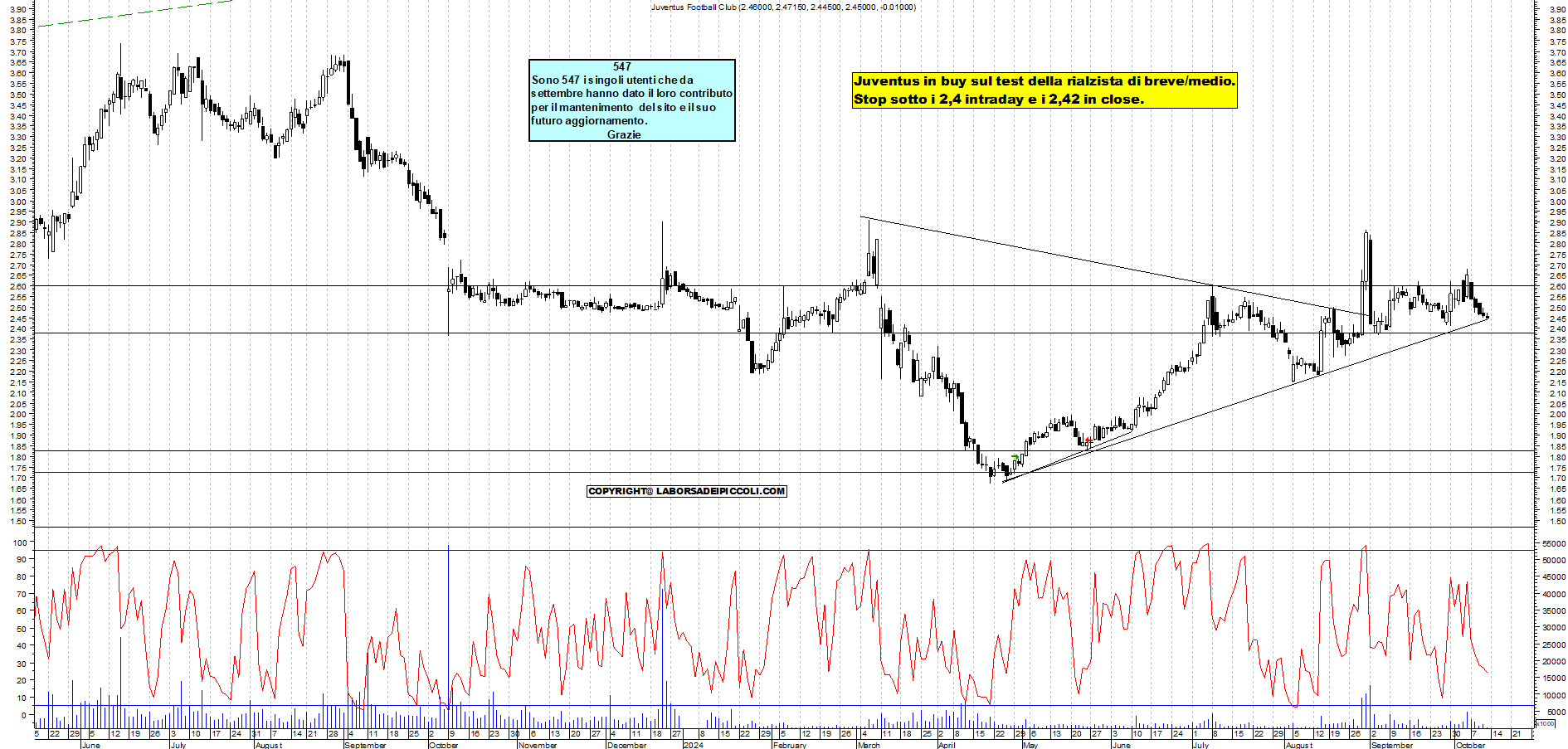Click the green dashed trendline in the top-left corner

coord(134,13)
